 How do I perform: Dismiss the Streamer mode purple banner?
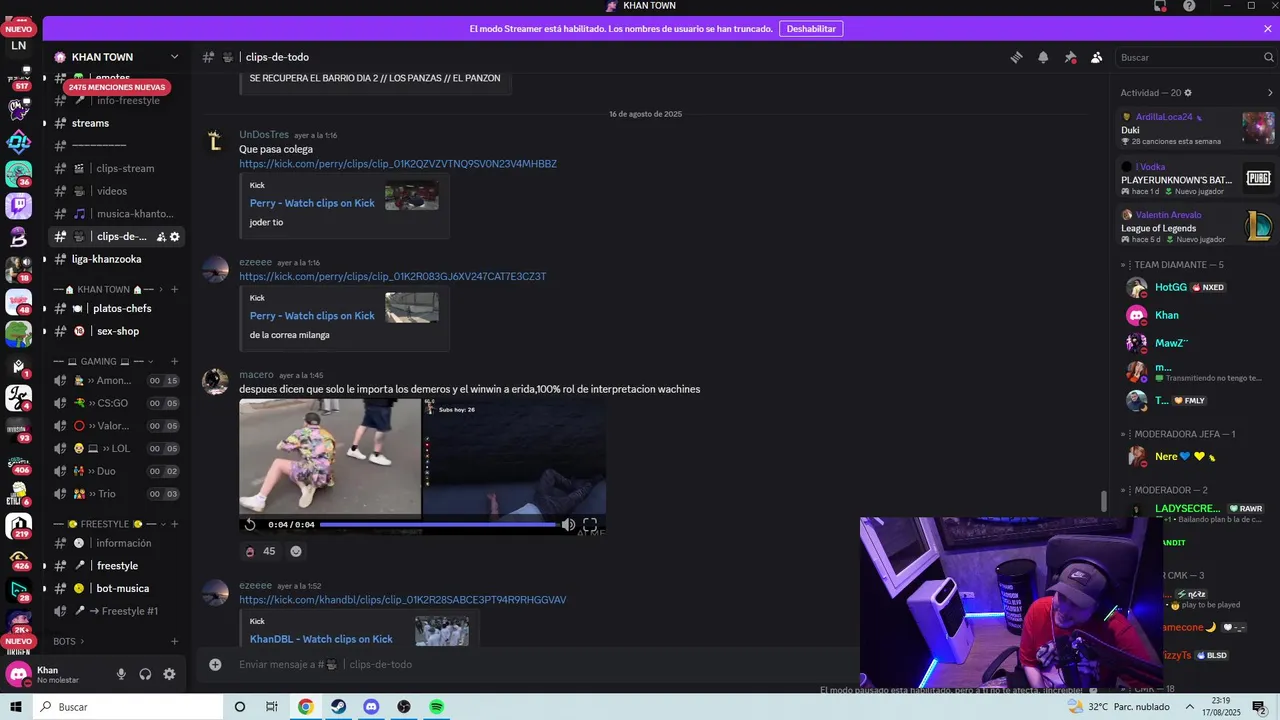[x=1267, y=29]
